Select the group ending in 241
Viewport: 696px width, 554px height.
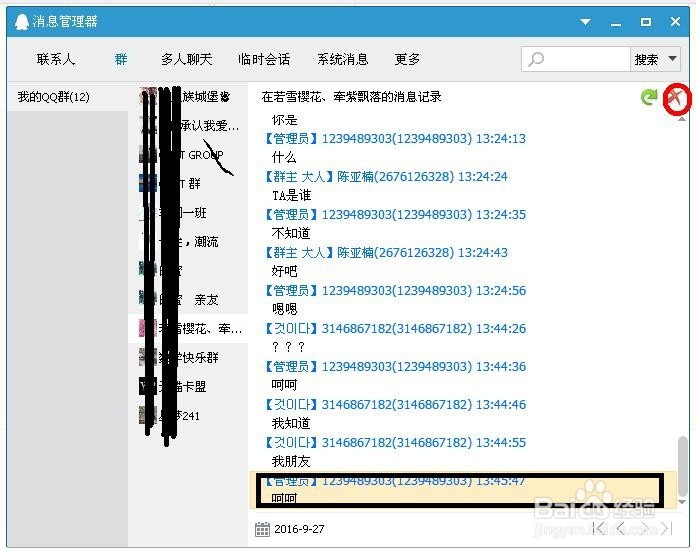click(x=188, y=416)
